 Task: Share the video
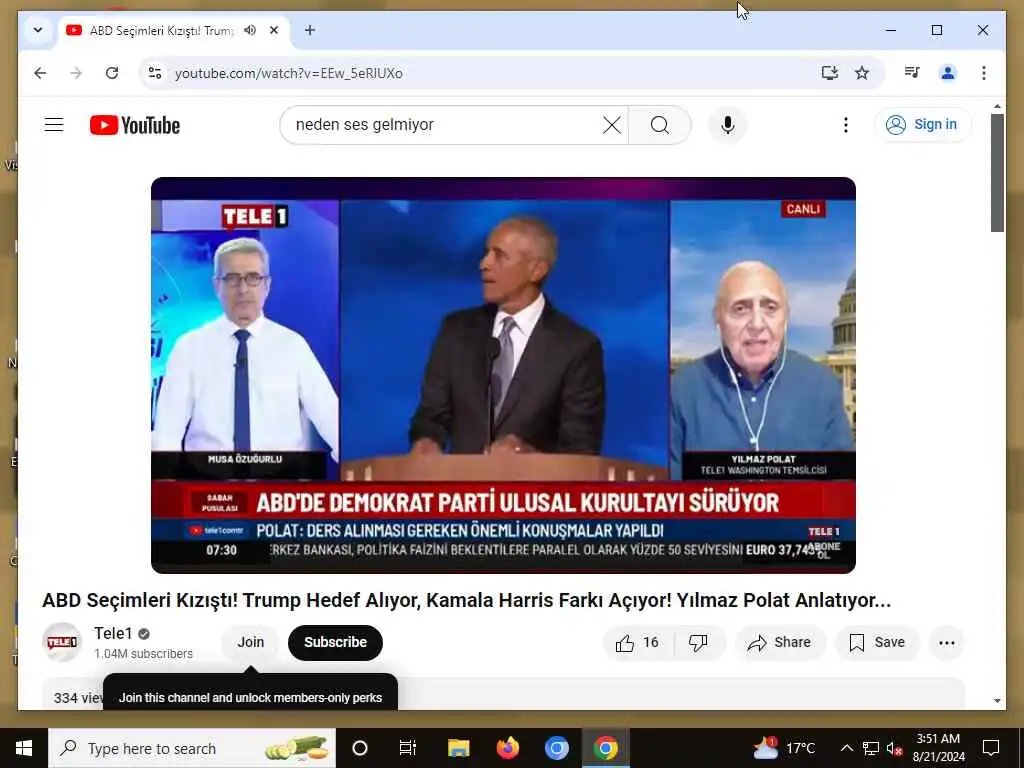(x=780, y=643)
